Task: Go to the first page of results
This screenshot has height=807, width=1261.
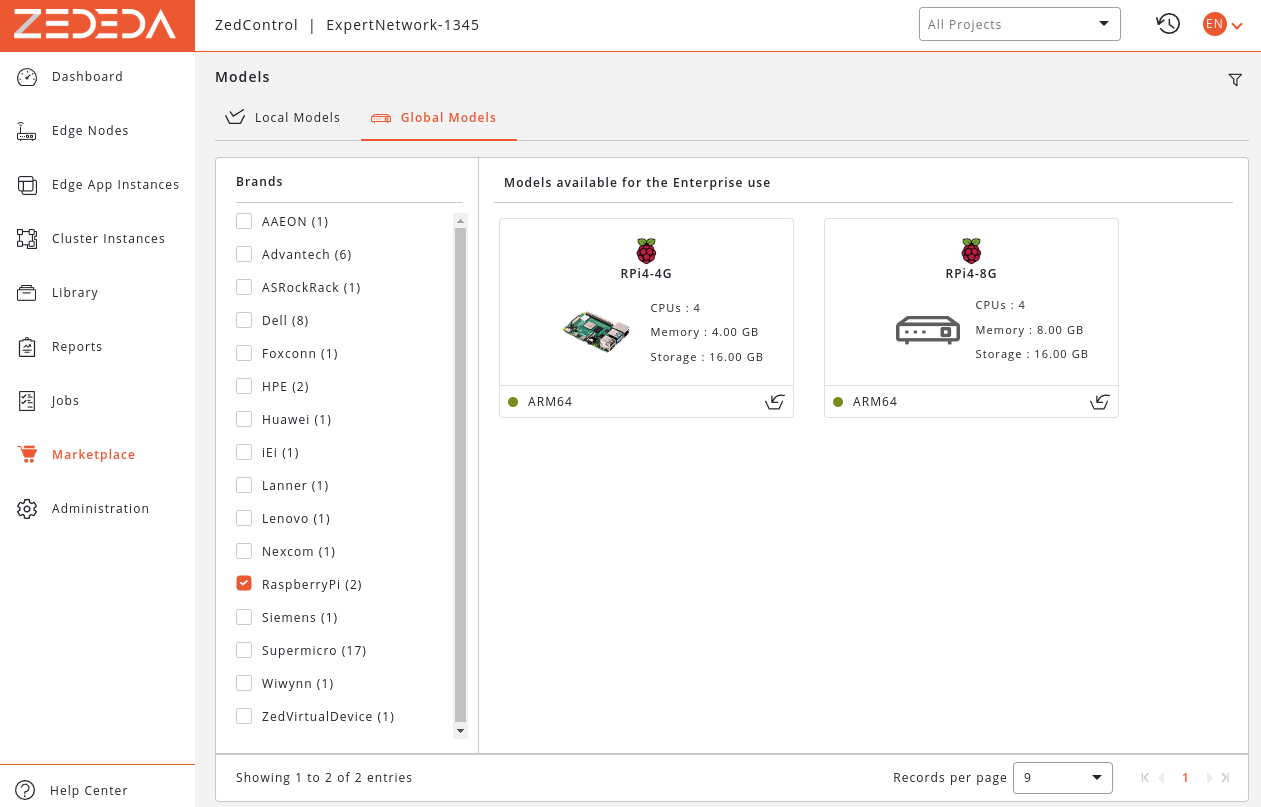Action: [1145, 778]
